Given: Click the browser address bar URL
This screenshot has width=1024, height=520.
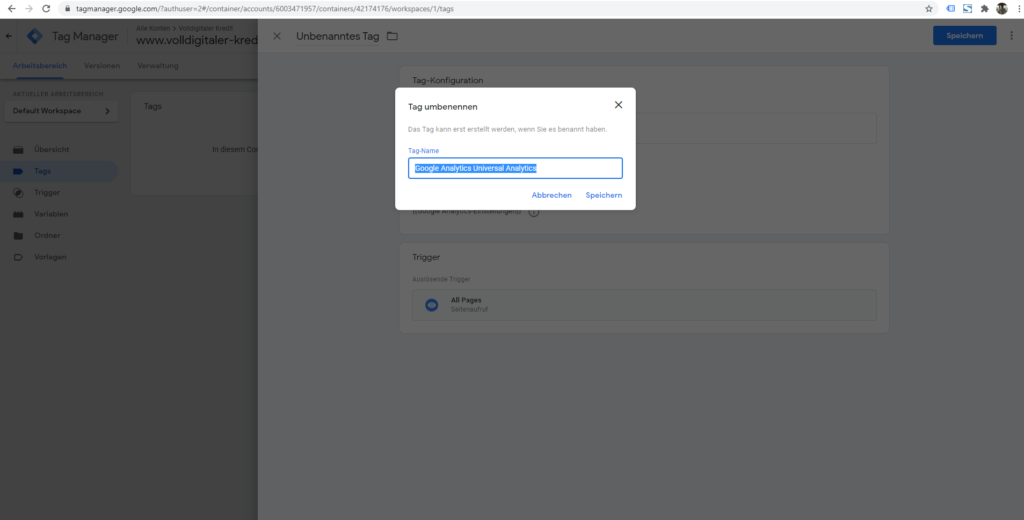Looking at the screenshot, I should pyautogui.click(x=264, y=9).
